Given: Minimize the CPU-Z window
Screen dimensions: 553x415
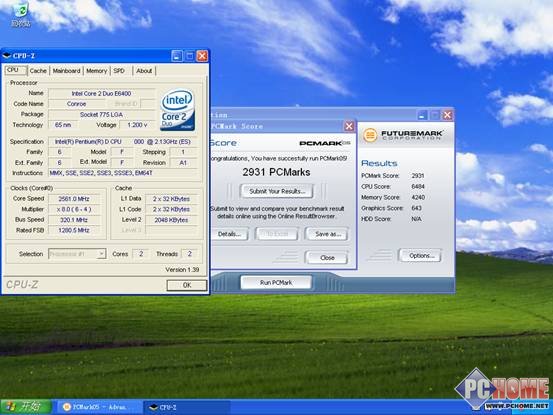Looking at the screenshot, I should pos(177,56).
